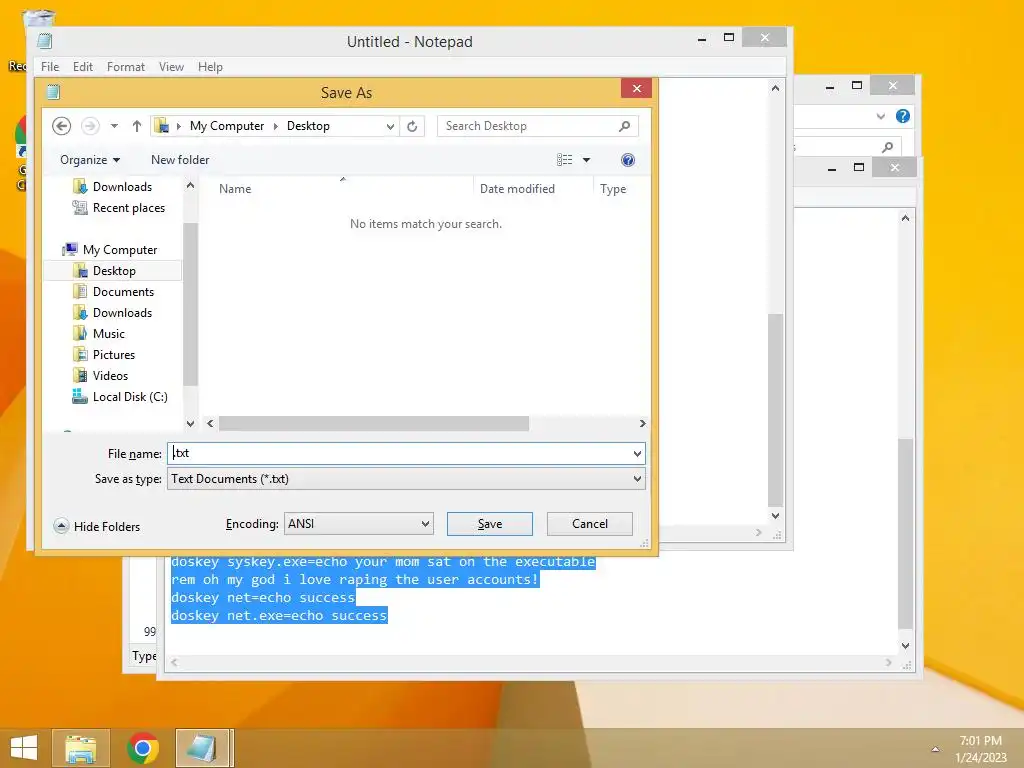Click the search magnifier in Search Desktop
The height and width of the screenshot is (768, 1024).
pyautogui.click(x=624, y=126)
